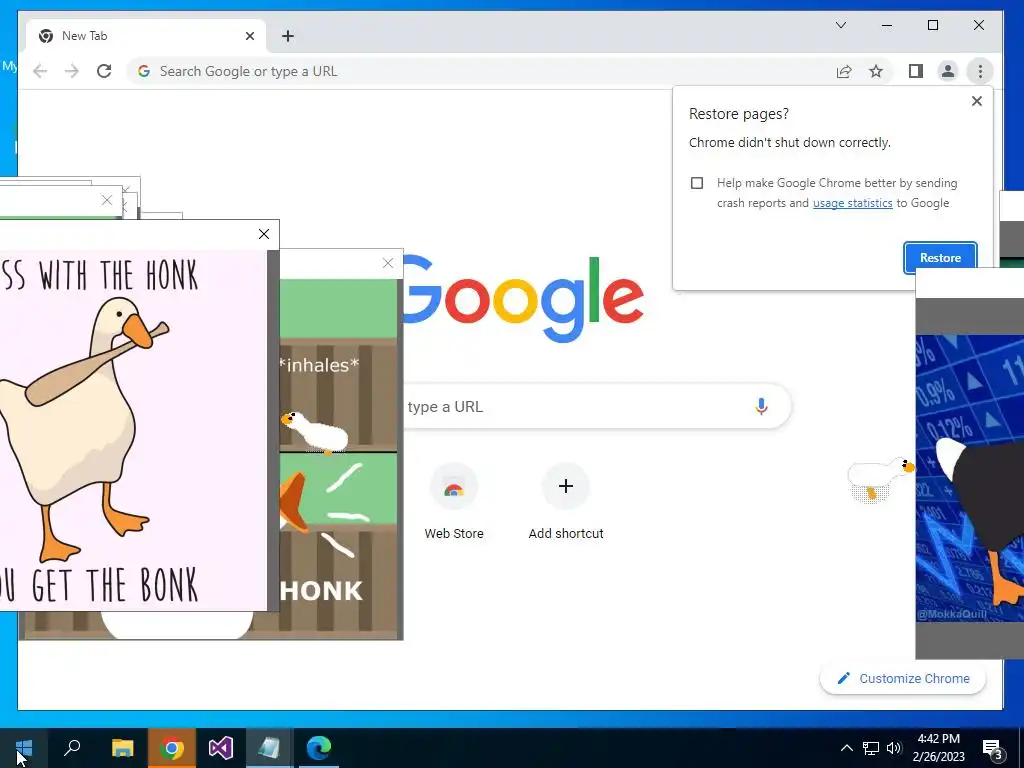Viewport: 1024px width, 768px height.
Task: Open taskbar search magnifier
Action: (72, 748)
